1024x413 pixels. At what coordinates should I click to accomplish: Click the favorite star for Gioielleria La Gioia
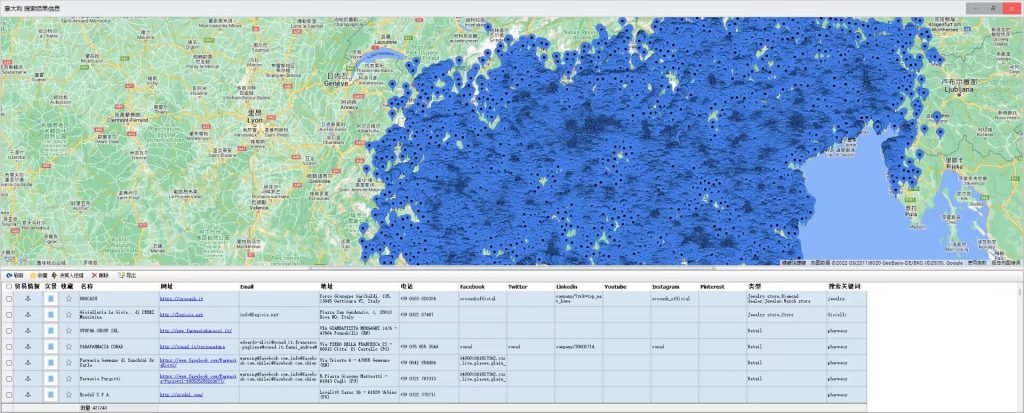click(x=69, y=314)
